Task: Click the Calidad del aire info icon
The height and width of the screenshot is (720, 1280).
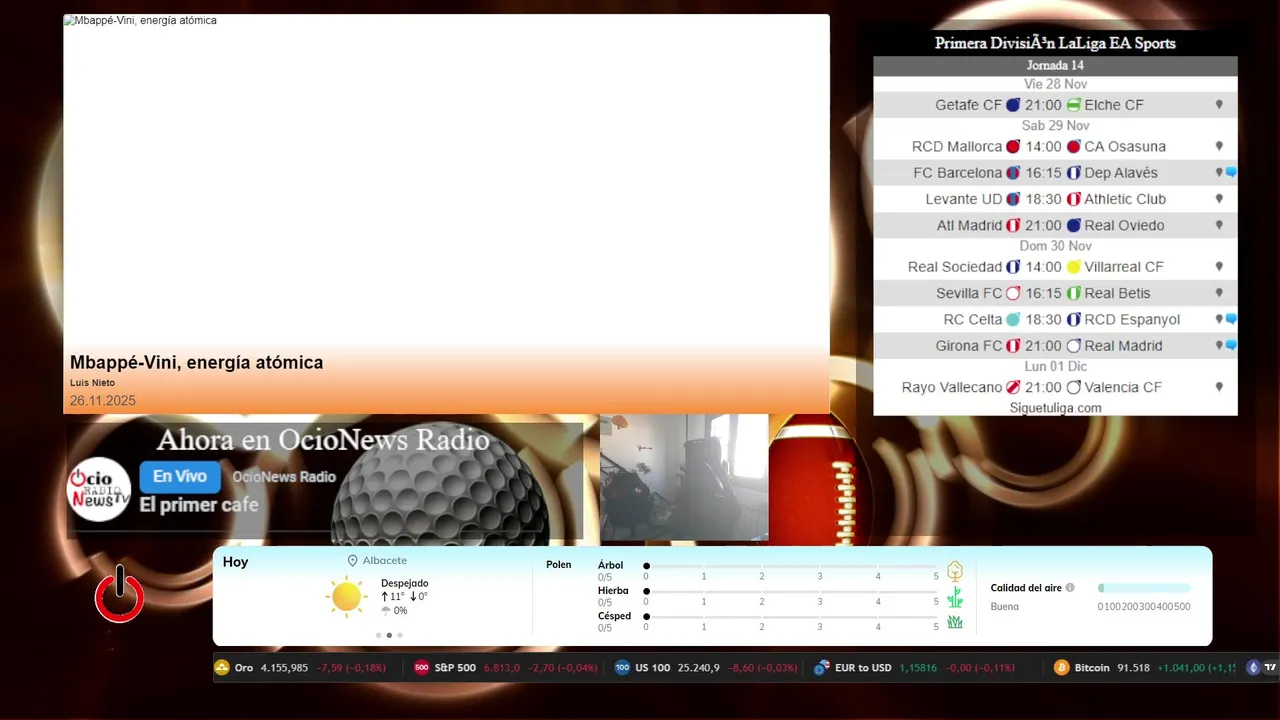Action: coord(1070,588)
